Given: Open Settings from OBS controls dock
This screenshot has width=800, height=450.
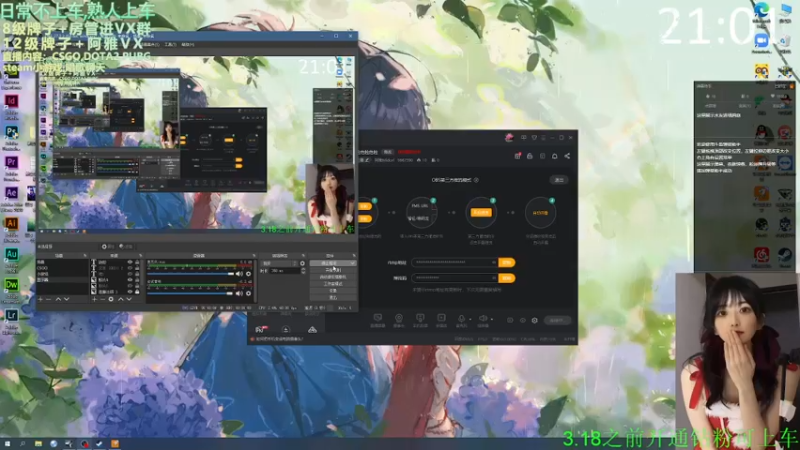Looking at the screenshot, I should 333,291.
